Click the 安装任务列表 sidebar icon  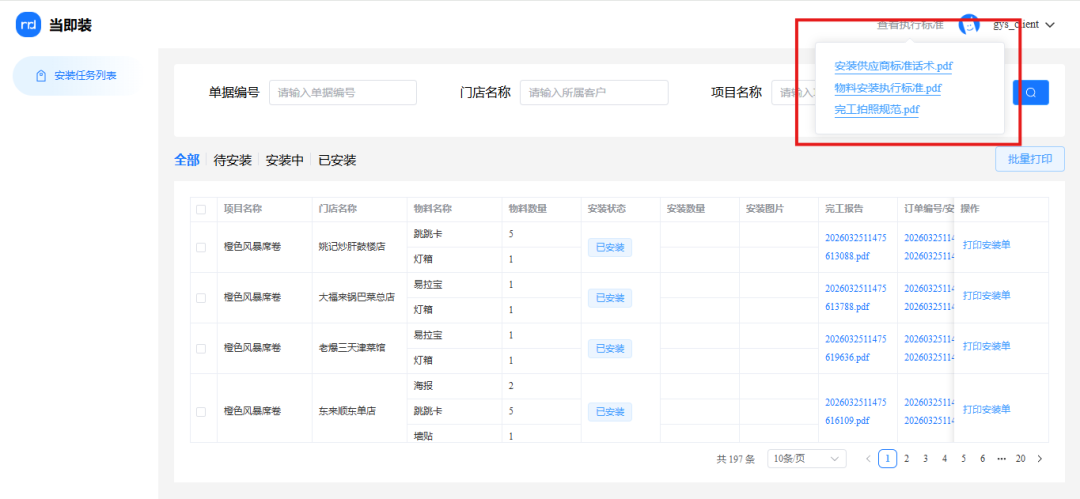pos(41,76)
